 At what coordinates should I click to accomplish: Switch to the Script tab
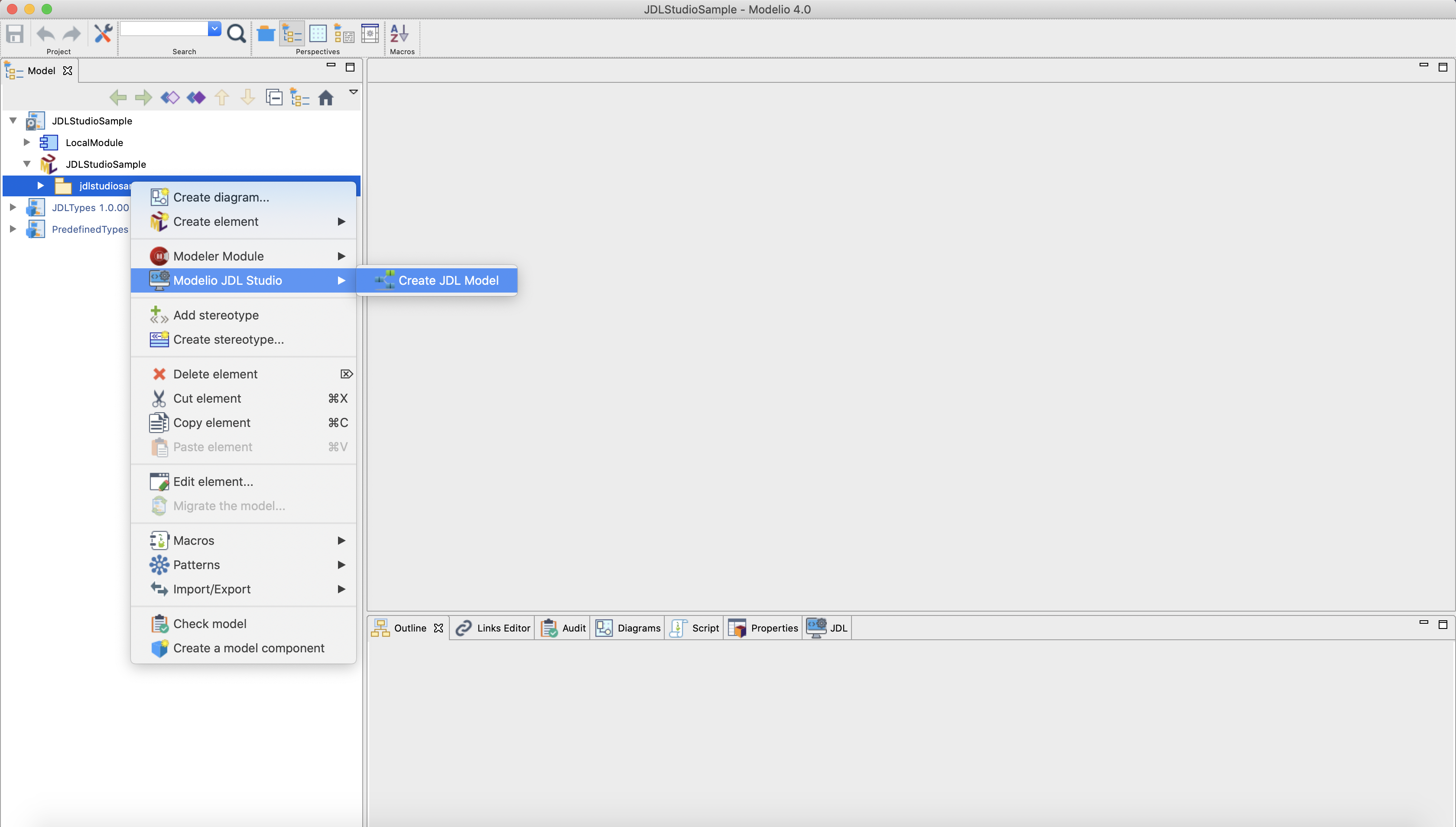(x=694, y=628)
